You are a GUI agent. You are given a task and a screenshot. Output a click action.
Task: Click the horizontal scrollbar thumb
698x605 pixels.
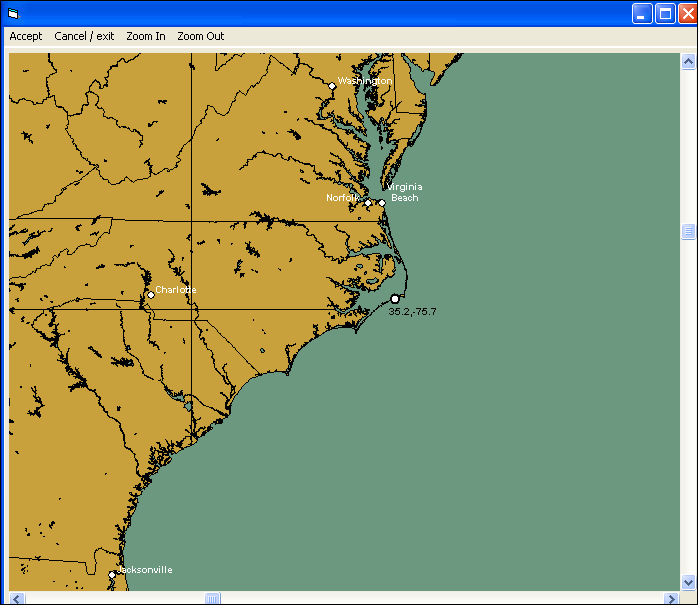pyautogui.click(x=212, y=598)
